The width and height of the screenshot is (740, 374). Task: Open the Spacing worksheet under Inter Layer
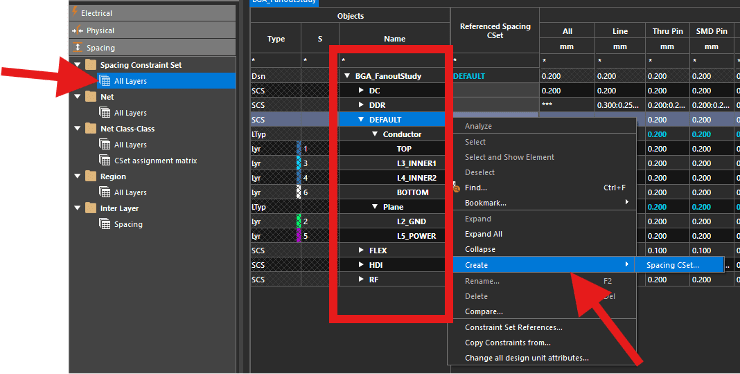(128, 224)
